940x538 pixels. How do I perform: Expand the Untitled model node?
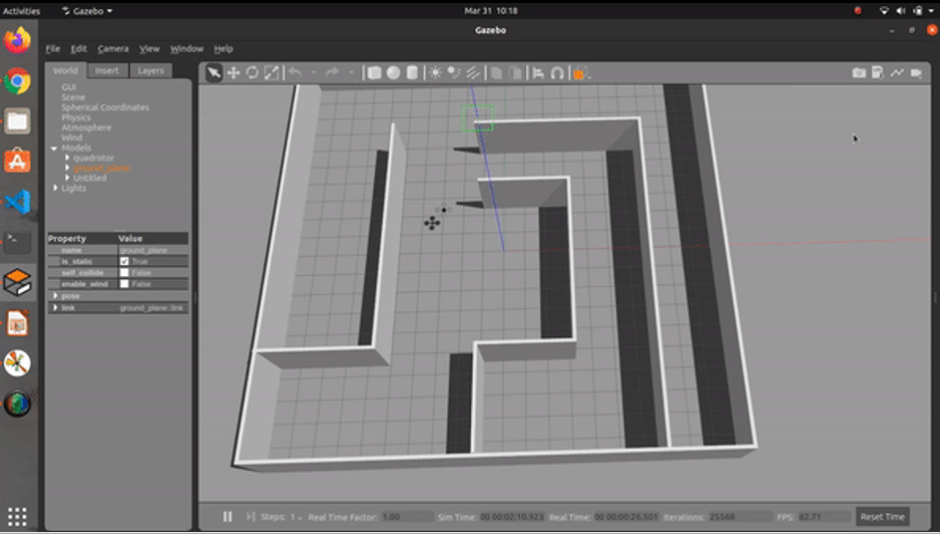[67, 178]
